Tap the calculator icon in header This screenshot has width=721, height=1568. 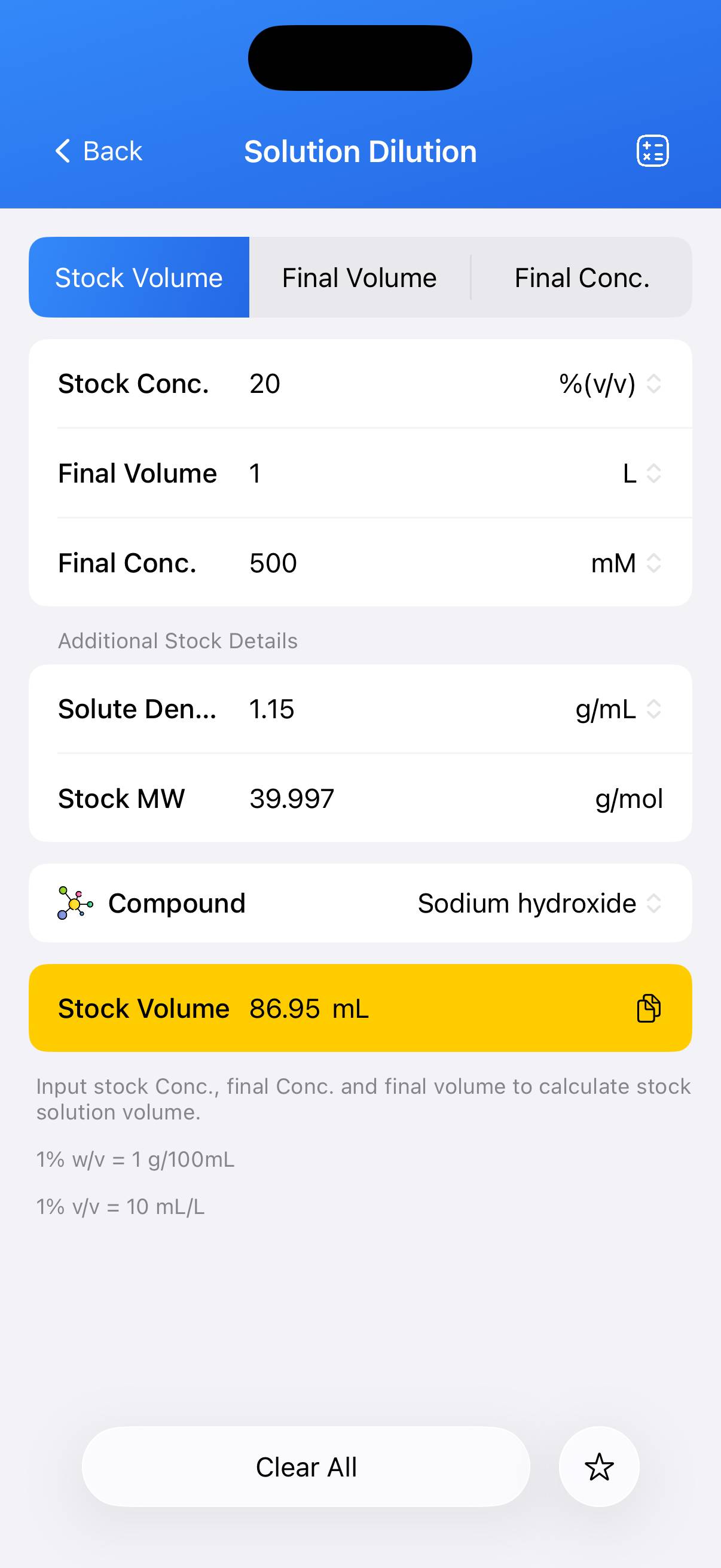[652, 151]
